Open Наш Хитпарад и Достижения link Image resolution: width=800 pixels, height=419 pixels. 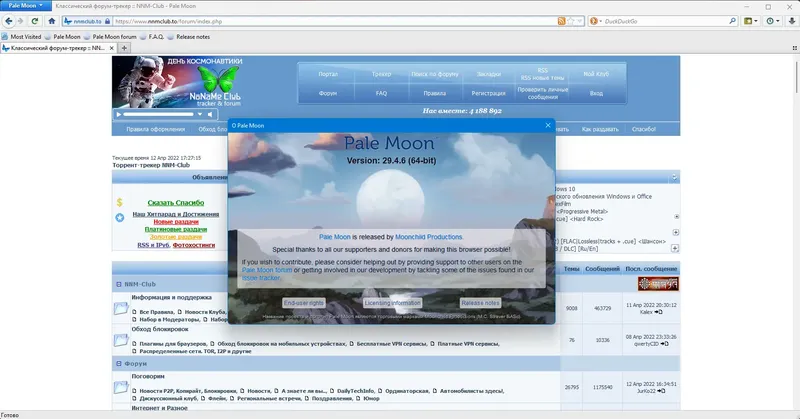tap(176, 214)
